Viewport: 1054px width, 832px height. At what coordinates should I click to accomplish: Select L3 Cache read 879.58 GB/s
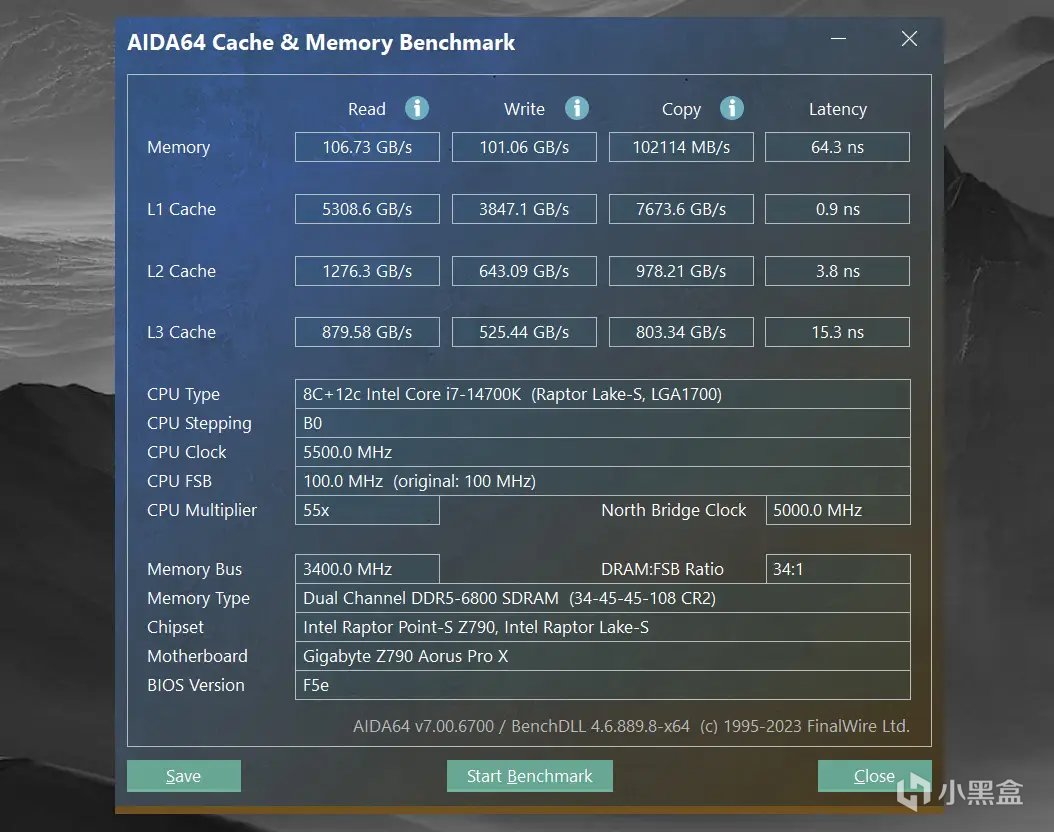point(367,332)
